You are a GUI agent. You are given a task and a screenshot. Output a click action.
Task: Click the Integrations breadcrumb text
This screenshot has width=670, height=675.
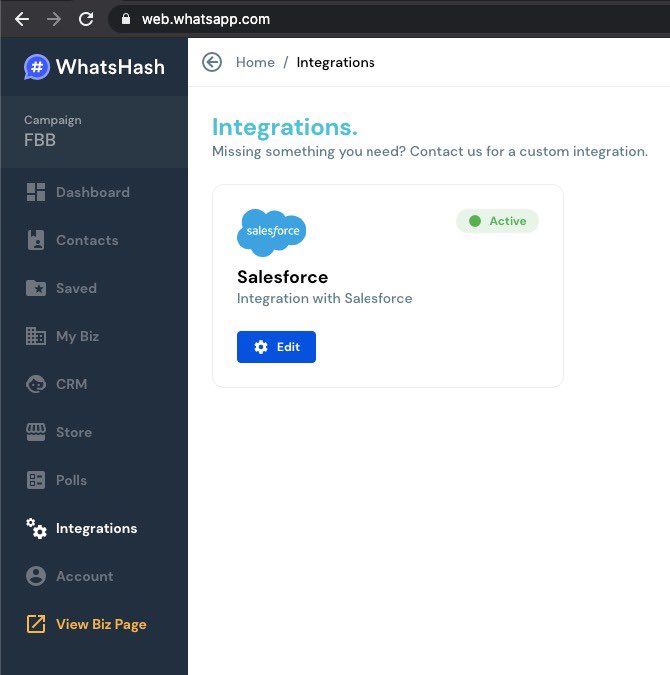tap(335, 62)
